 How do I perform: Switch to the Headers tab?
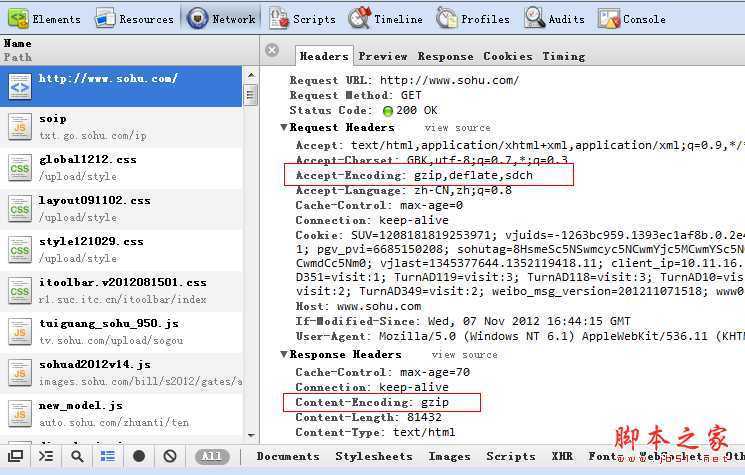point(324,56)
